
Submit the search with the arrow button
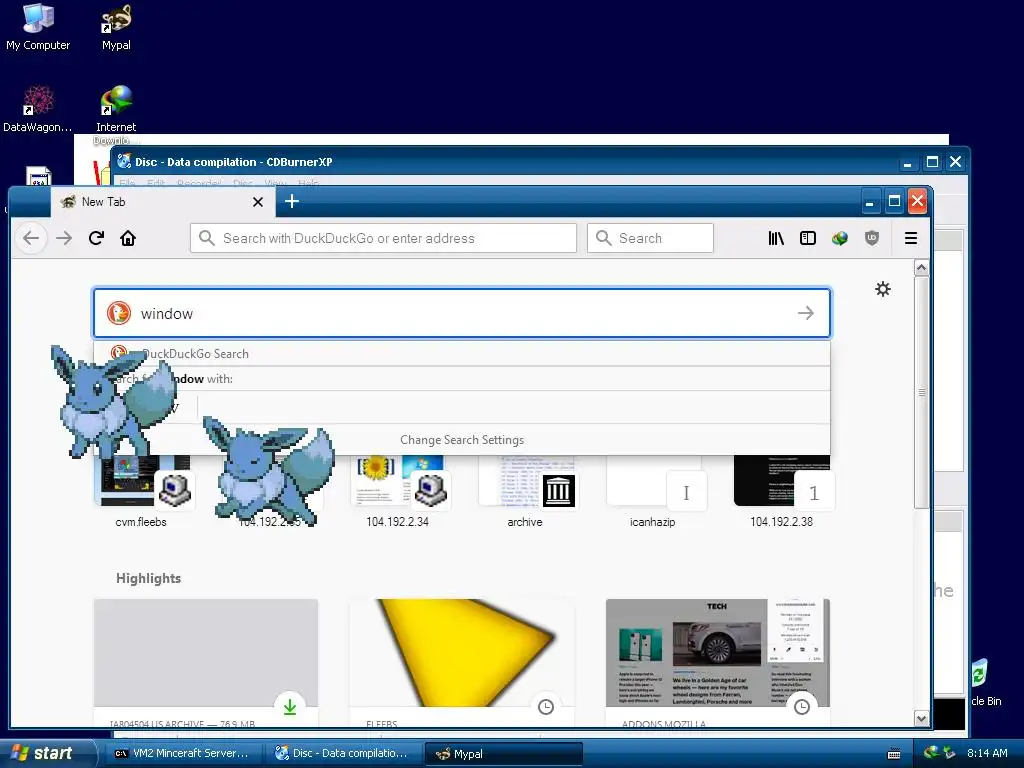pyautogui.click(x=806, y=313)
